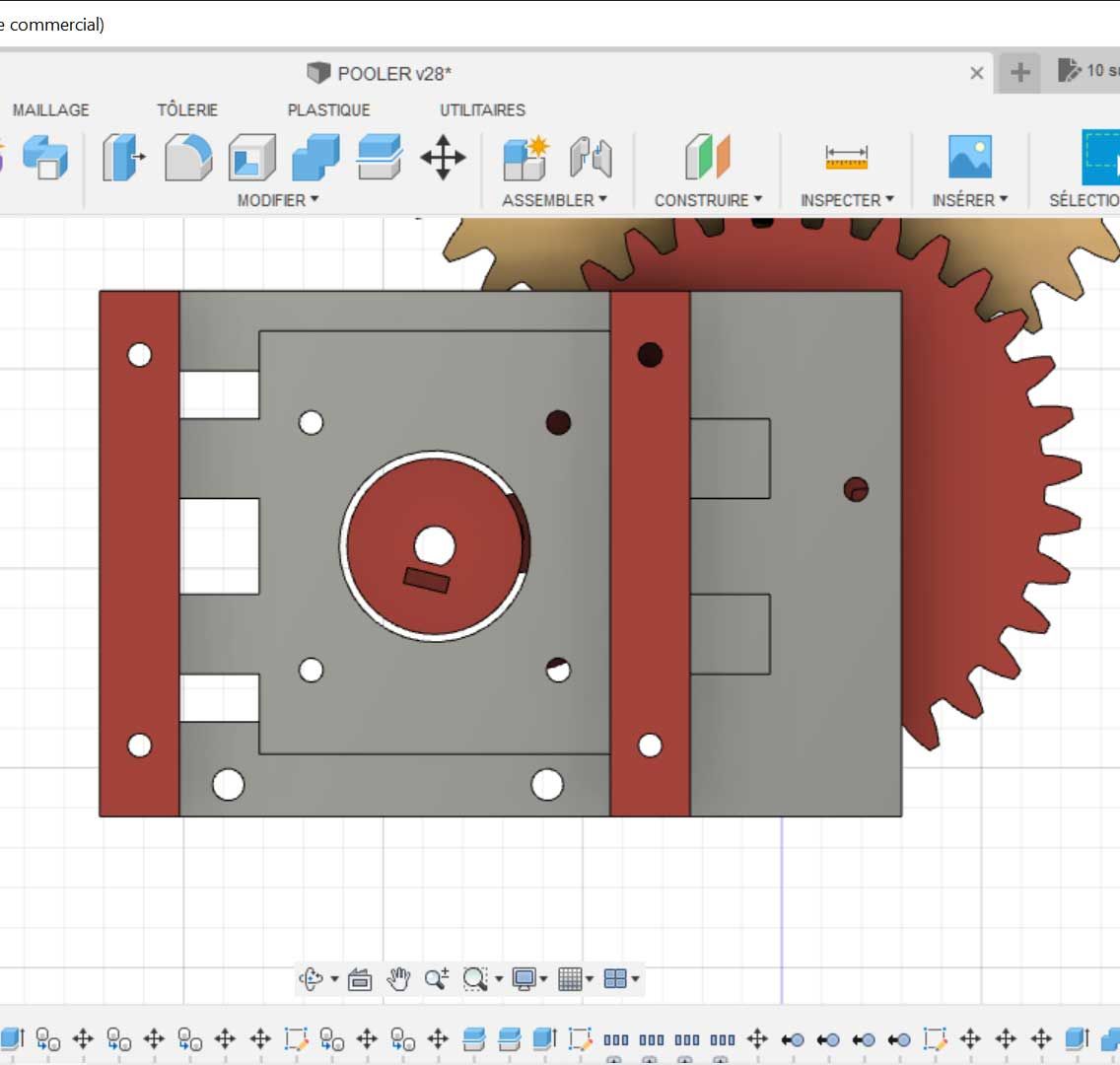
Task: Open the grid settings dropdown arrow
Action: (x=590, y=979)
